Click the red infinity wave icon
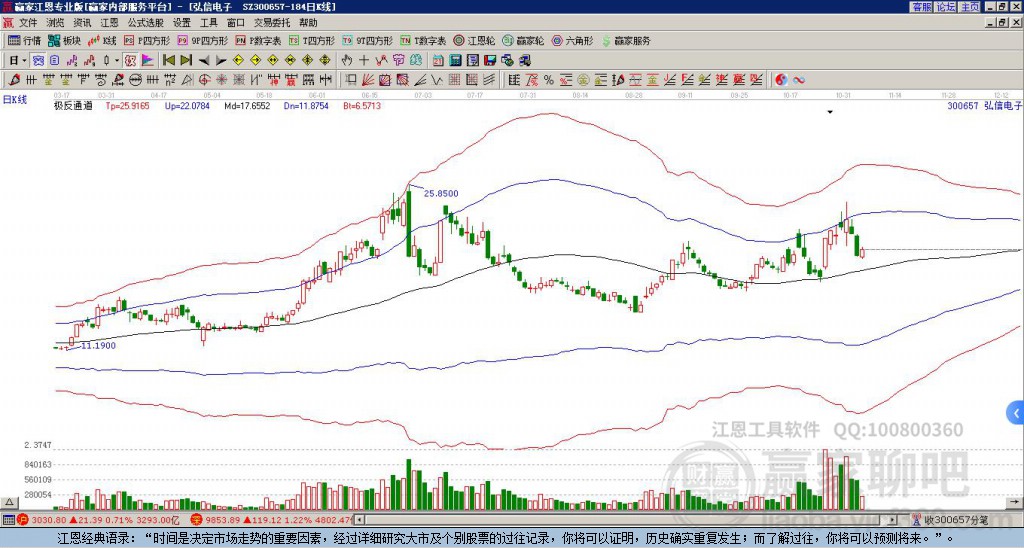The height and width of the screenshot is (548, 1024). point(799,80)
